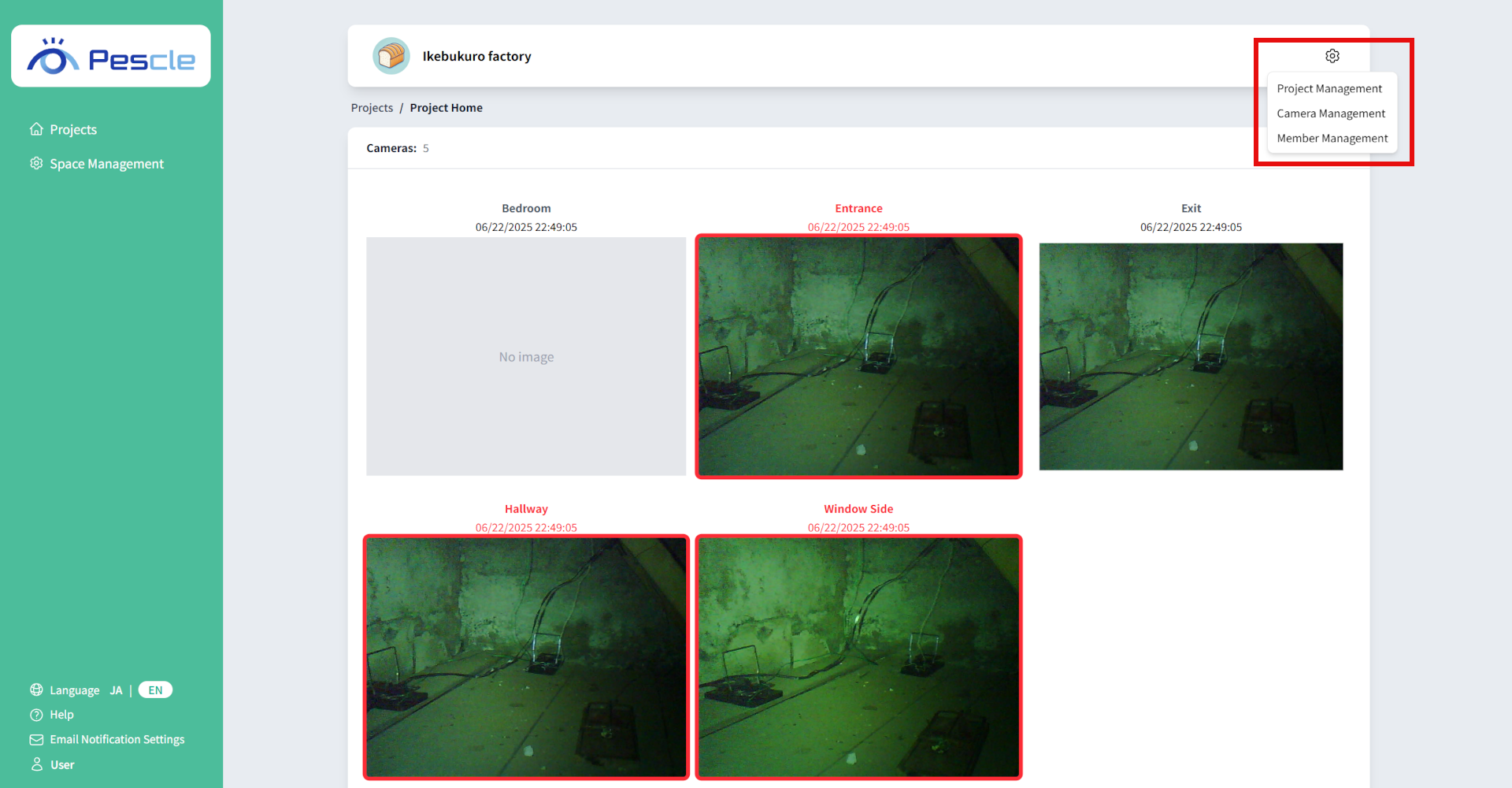Click the Language globe icon
Screen dimensions: 1512x788
point(36,690)
